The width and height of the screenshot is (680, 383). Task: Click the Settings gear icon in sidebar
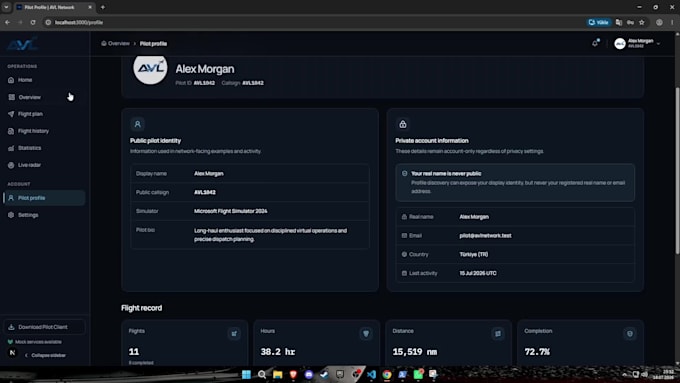click(11, 215)
